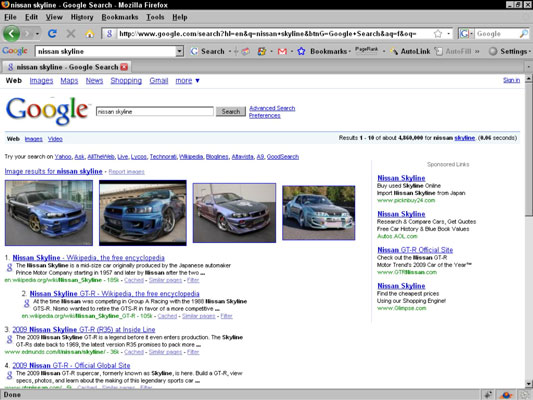Image resolution: width=533 pixels, height=400 pixels.
Task: Open the tab list dropdown at tab bar end
Action: [529, 67]
